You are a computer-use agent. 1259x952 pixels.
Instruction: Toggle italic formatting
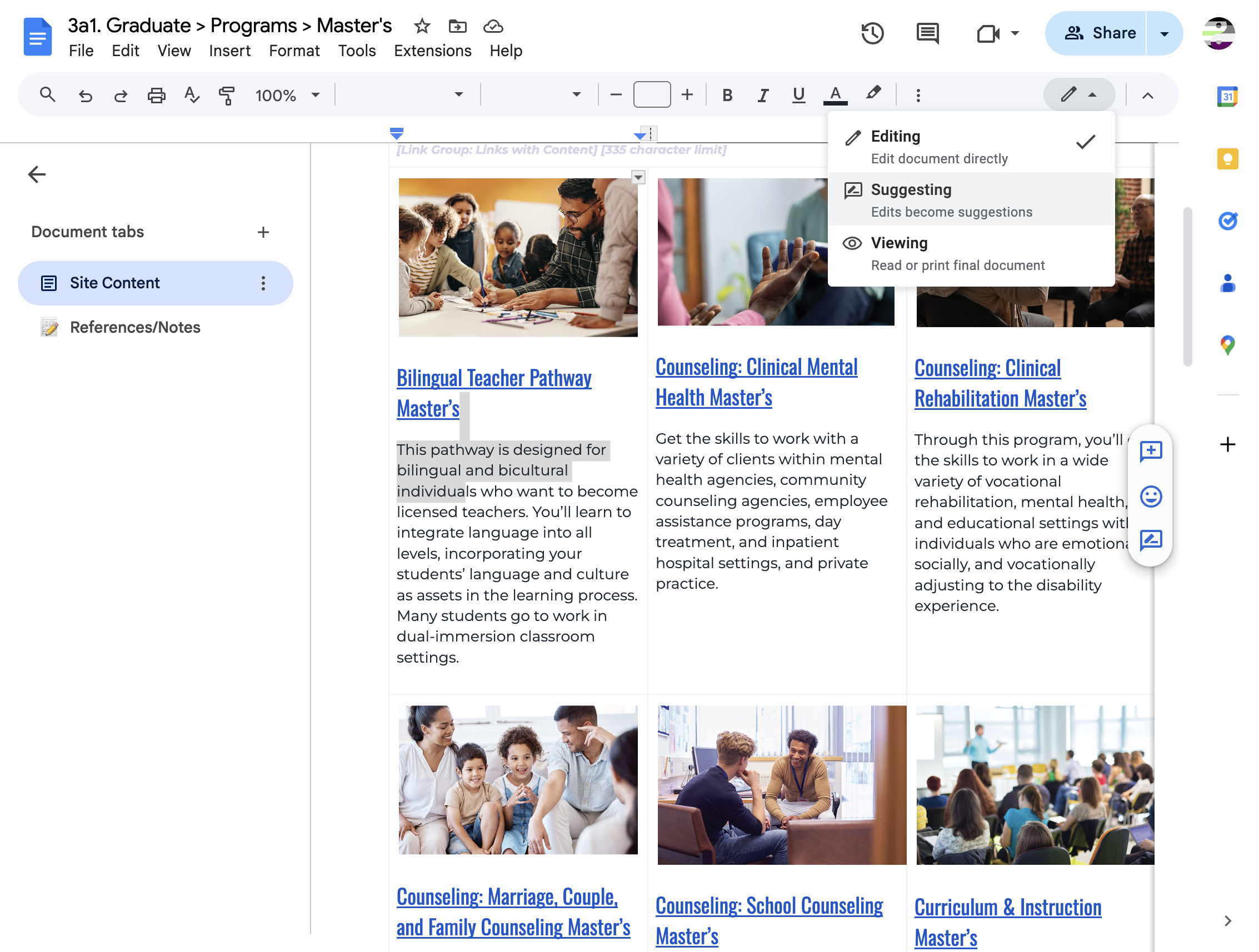click(x=763, y=95)
